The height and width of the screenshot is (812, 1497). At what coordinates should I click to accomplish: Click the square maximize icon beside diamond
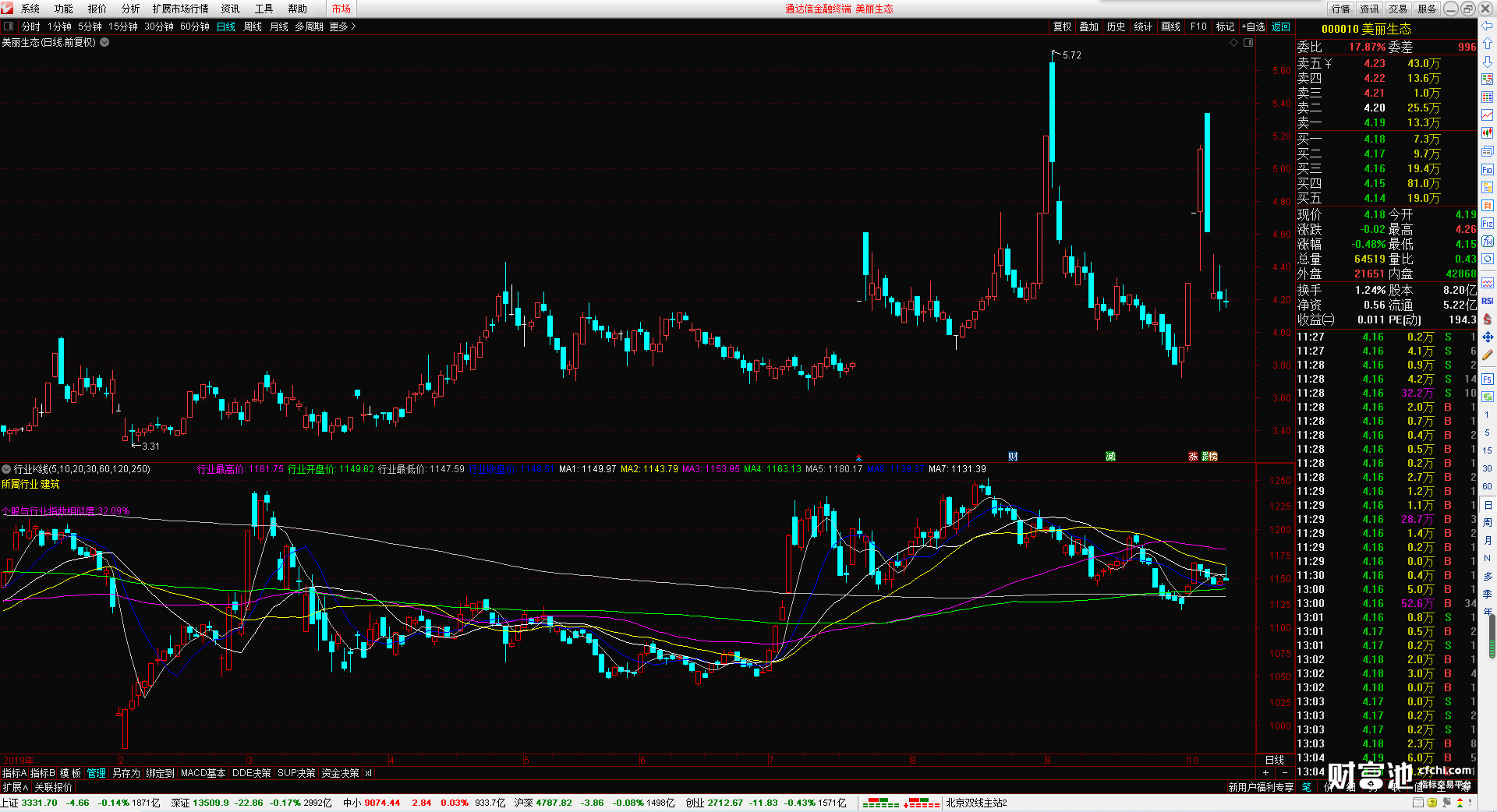[x=1248, y=43]
